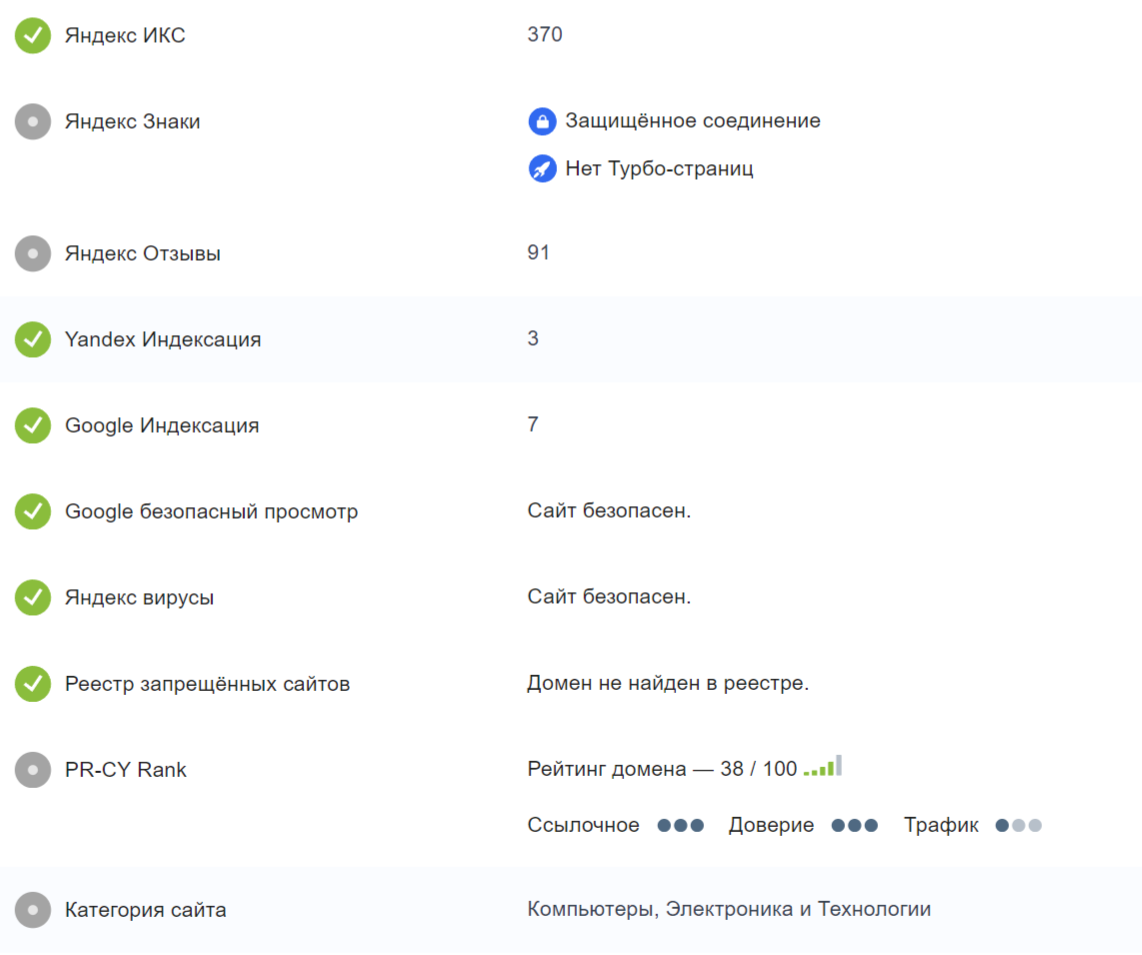Image resolution: width=1142 pixels, height=955 pixels.
Task: Click Сайт безопасен in Google безопасный просмотр row
Action: (609, 511)
